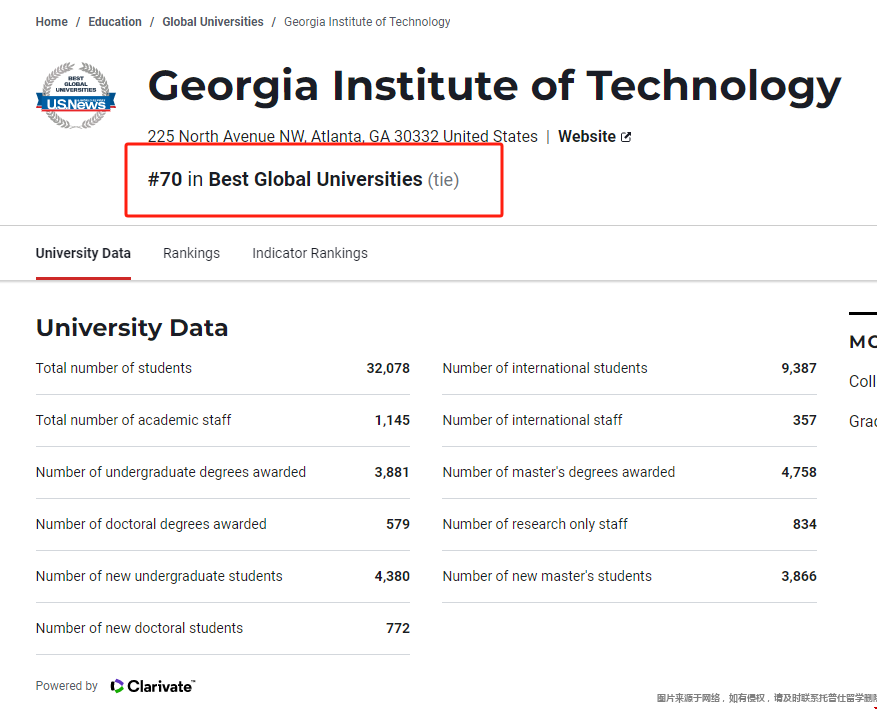Open the Home breadcrumb link
This screenshot has height=709, width=877.
pyautogui.click(x=52, y=22)
